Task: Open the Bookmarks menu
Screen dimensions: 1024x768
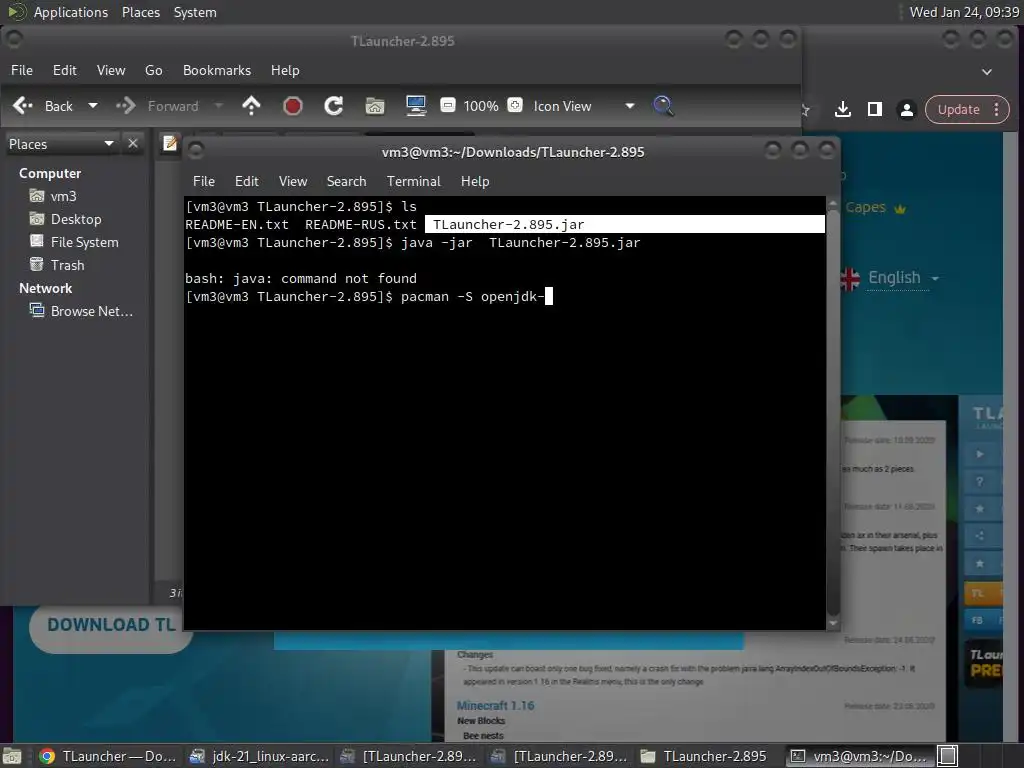Action: click(217, 70)
